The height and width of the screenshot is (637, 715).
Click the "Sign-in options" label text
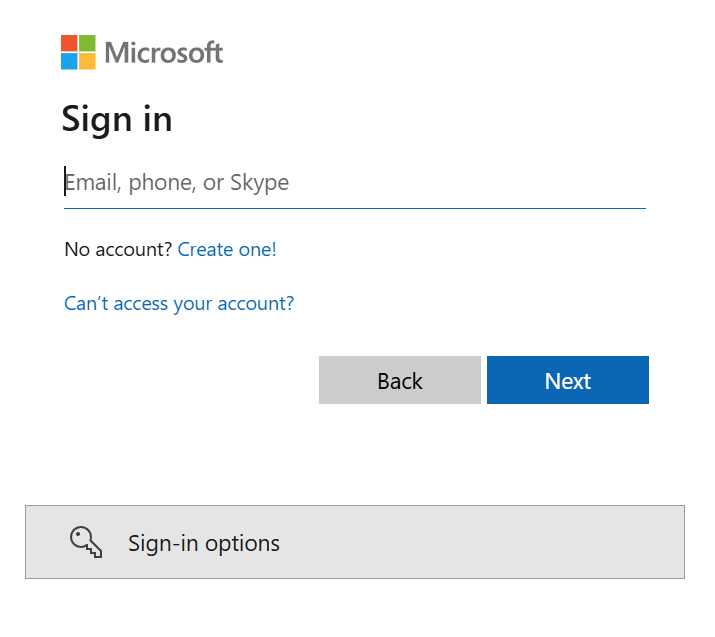(x=204, y=543)
